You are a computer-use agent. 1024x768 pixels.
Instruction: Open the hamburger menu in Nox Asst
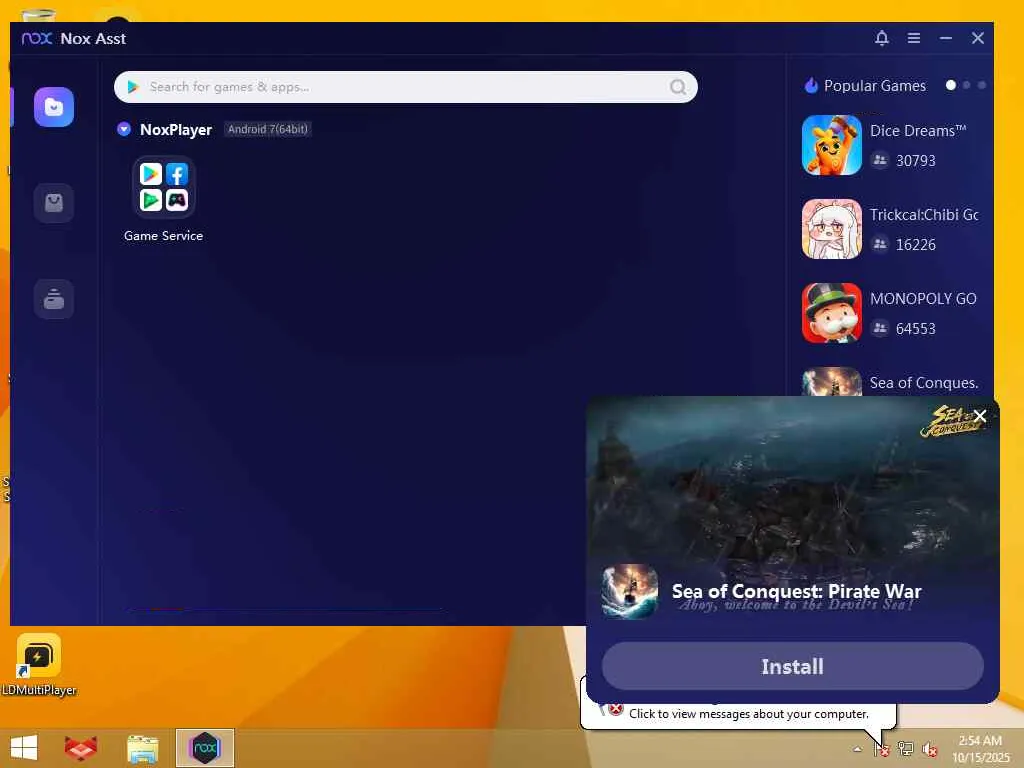click(914, 38)
